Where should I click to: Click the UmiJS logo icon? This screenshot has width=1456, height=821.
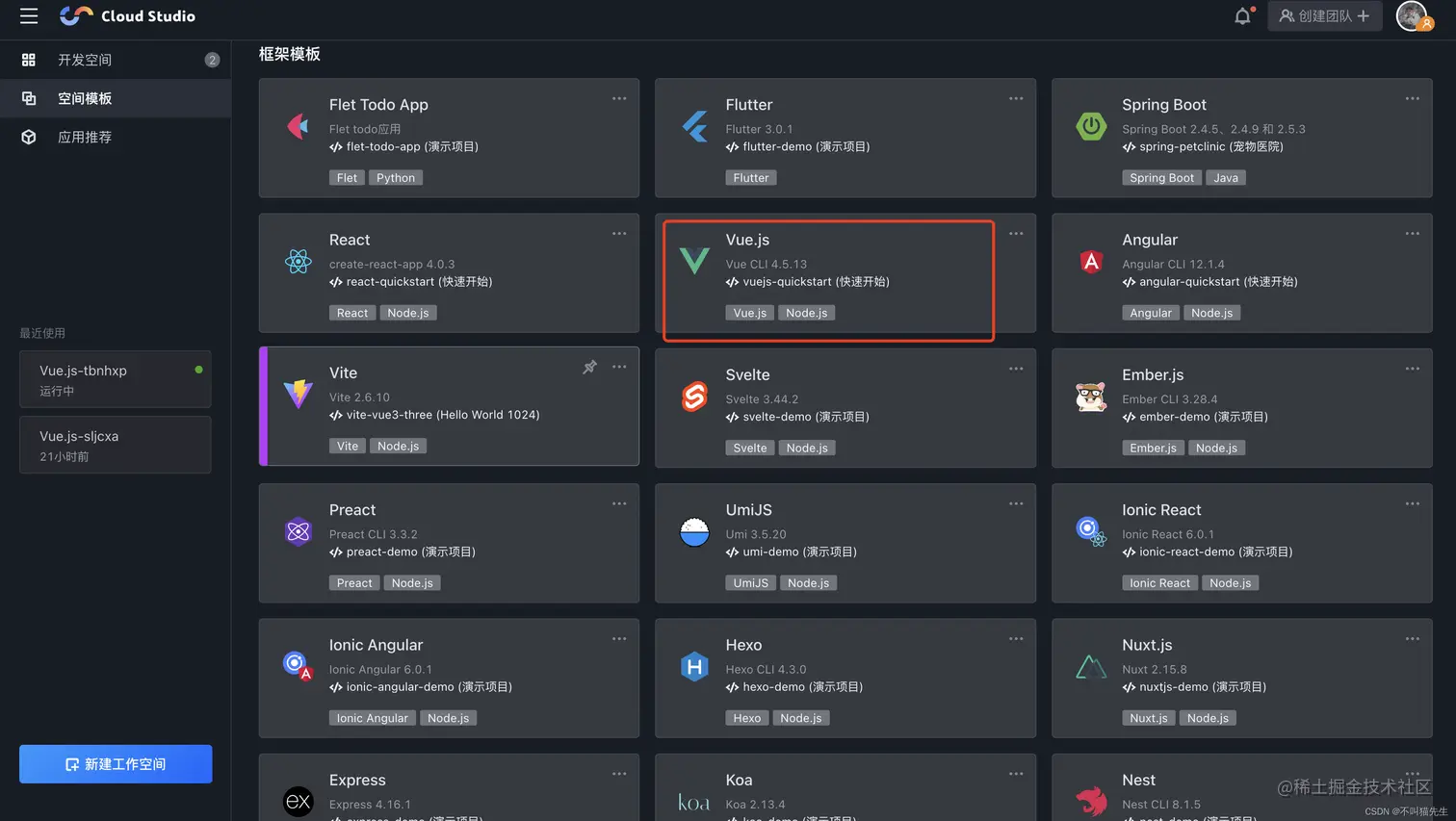(x=694, y=531)
